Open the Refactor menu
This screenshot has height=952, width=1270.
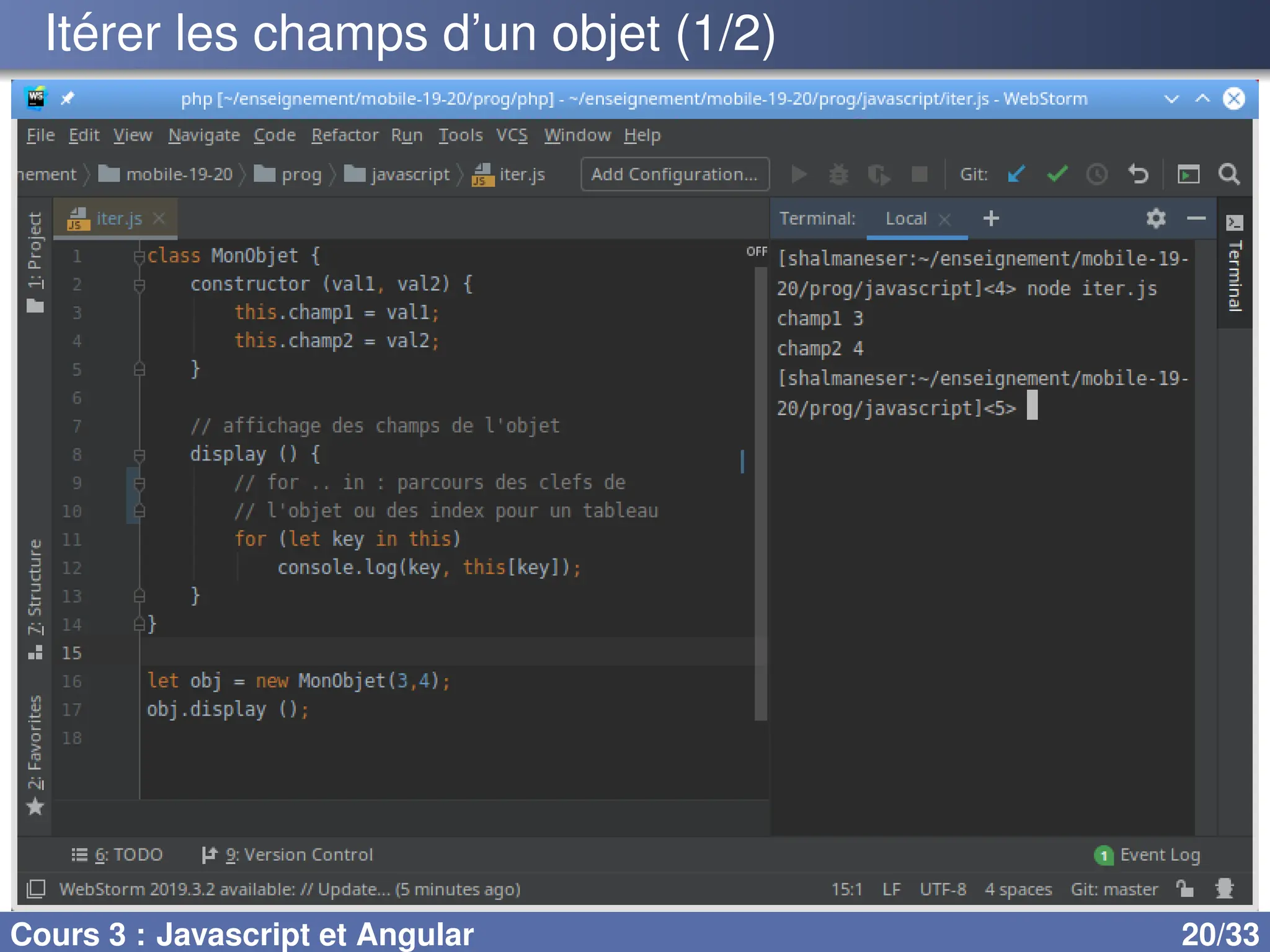[345, 135]
